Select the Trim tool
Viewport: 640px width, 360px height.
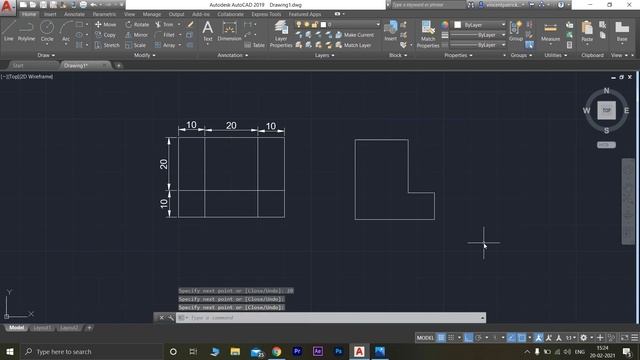pos(164,24)
